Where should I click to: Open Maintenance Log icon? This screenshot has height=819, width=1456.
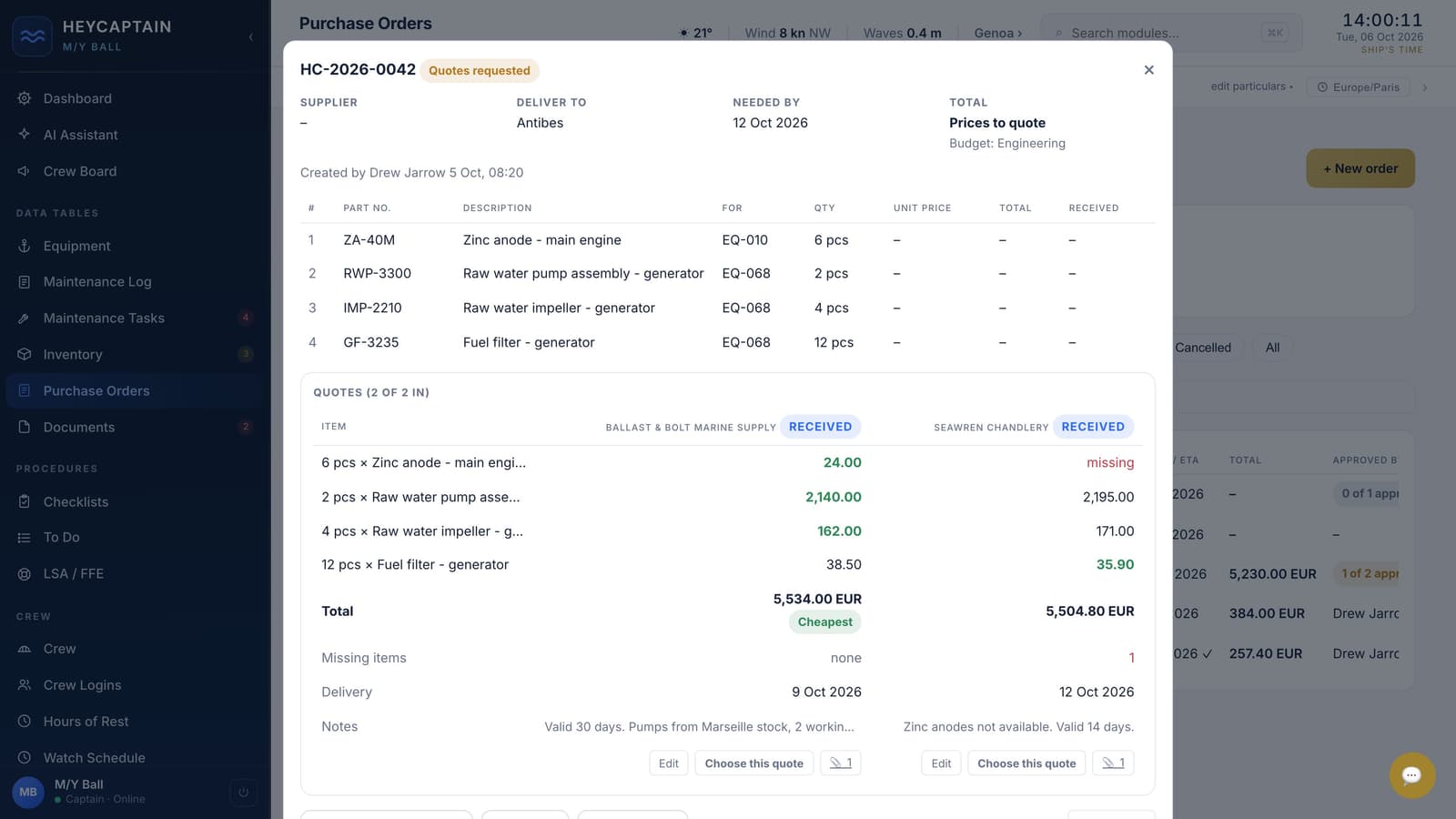tap(25, 282)
